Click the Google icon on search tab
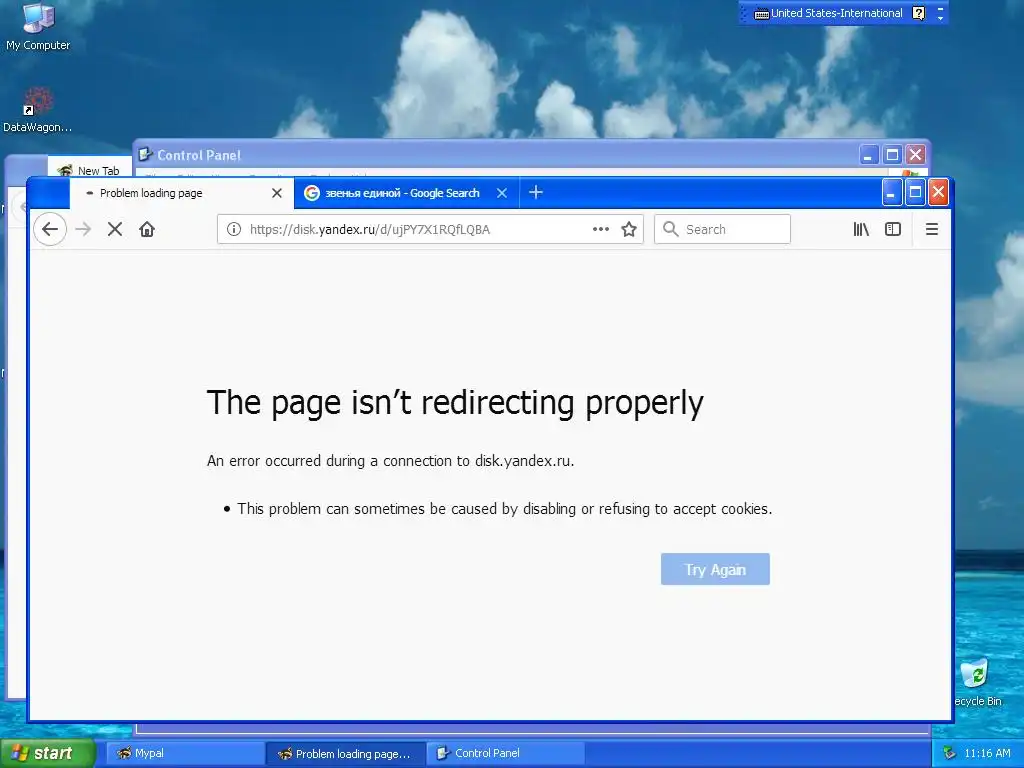This screenshot has width=1024, height=768. [312, 193]
